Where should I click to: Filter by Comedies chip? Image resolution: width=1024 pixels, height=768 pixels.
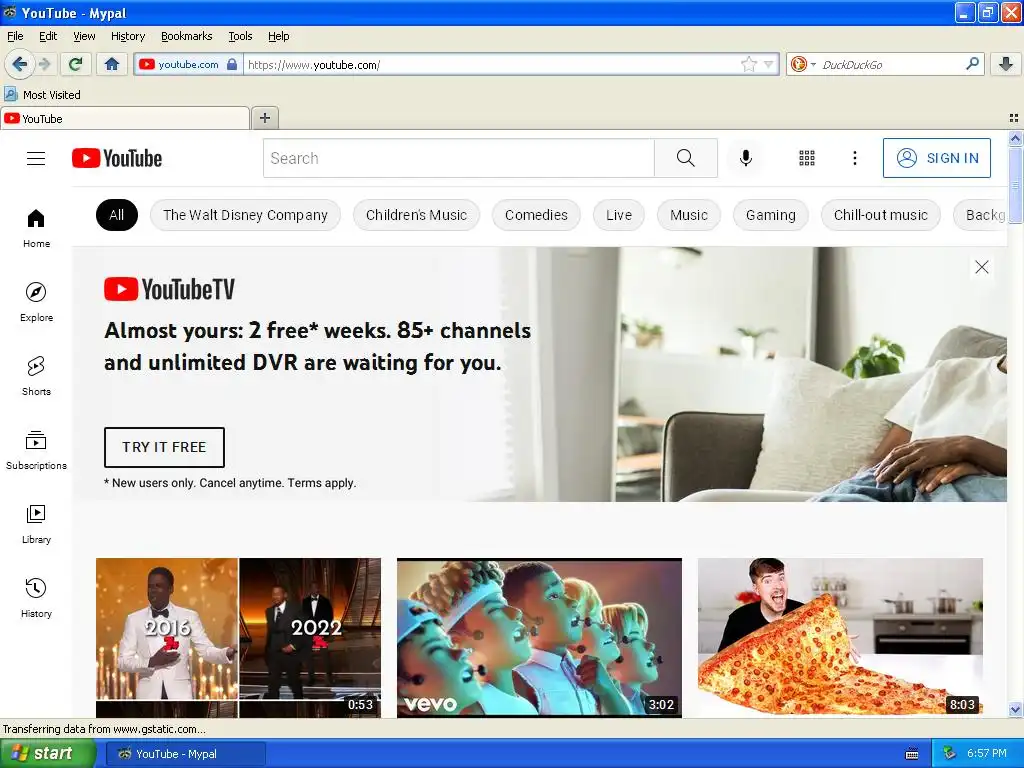[x=536, y=215]
